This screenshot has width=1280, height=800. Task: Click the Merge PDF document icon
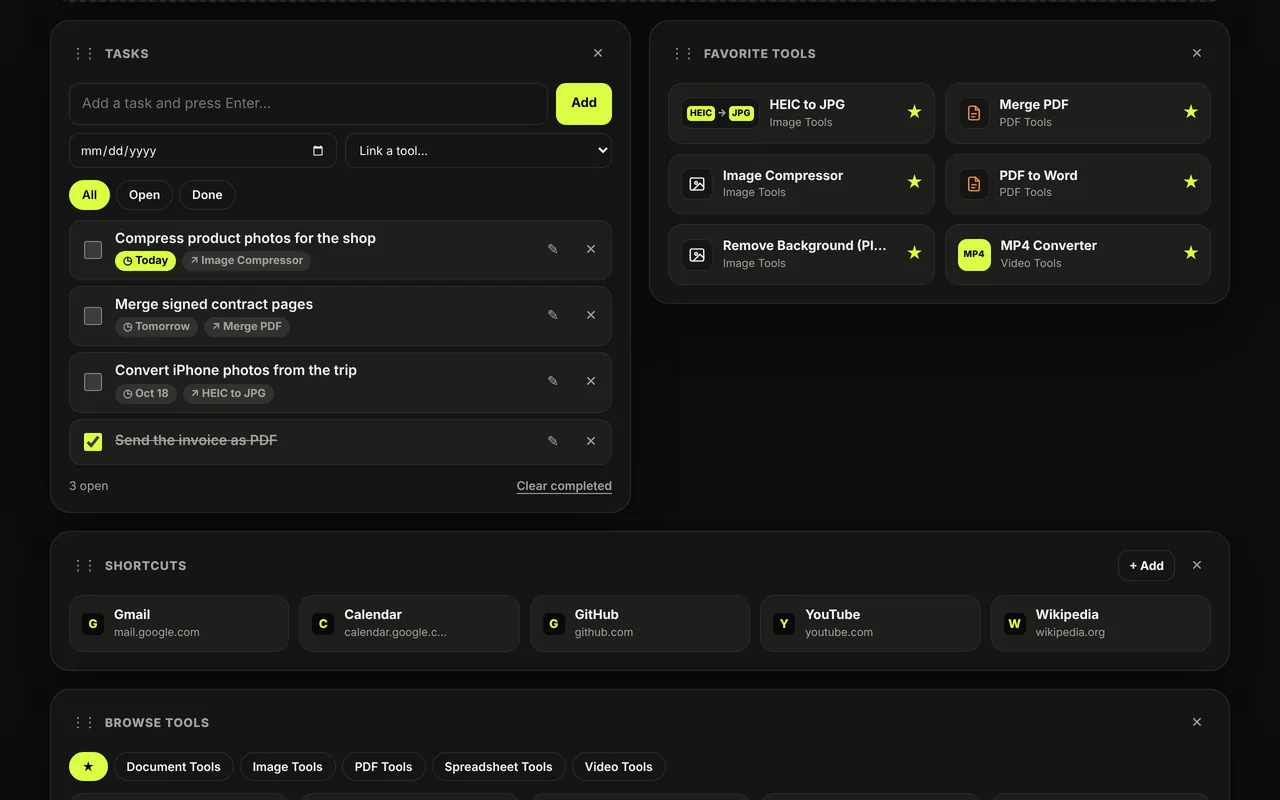point(974,113)
